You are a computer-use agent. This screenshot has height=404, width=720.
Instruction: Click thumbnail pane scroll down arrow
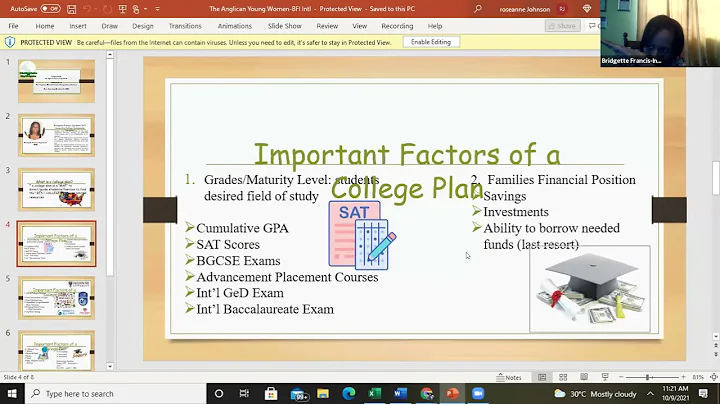pos(110,366)
